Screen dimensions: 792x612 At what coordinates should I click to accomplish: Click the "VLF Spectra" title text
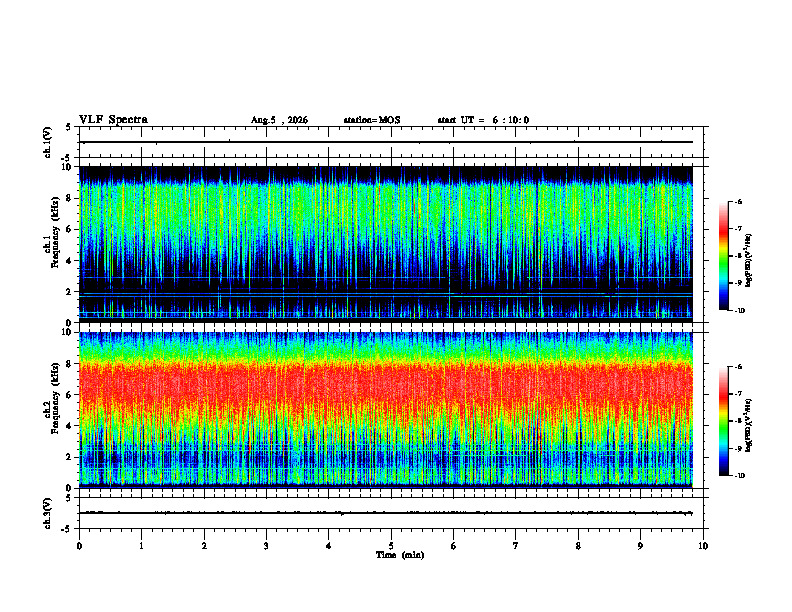[113, 120]
